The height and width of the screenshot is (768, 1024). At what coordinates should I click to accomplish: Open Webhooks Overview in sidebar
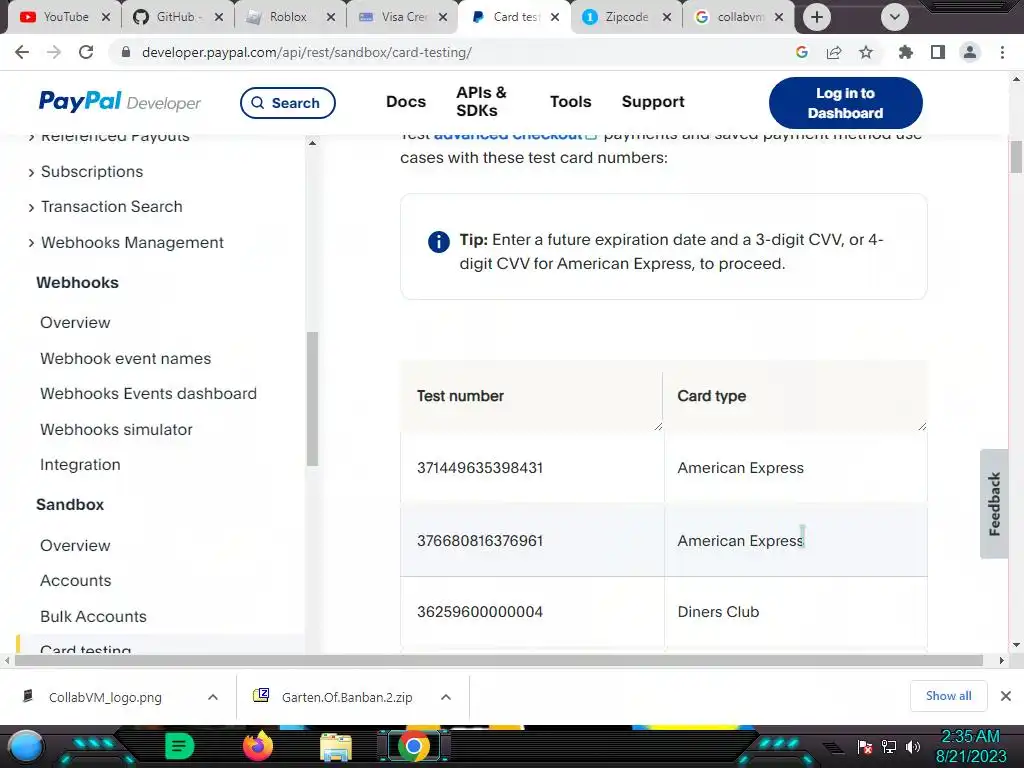pyautogui.click(x=75, y=323)
